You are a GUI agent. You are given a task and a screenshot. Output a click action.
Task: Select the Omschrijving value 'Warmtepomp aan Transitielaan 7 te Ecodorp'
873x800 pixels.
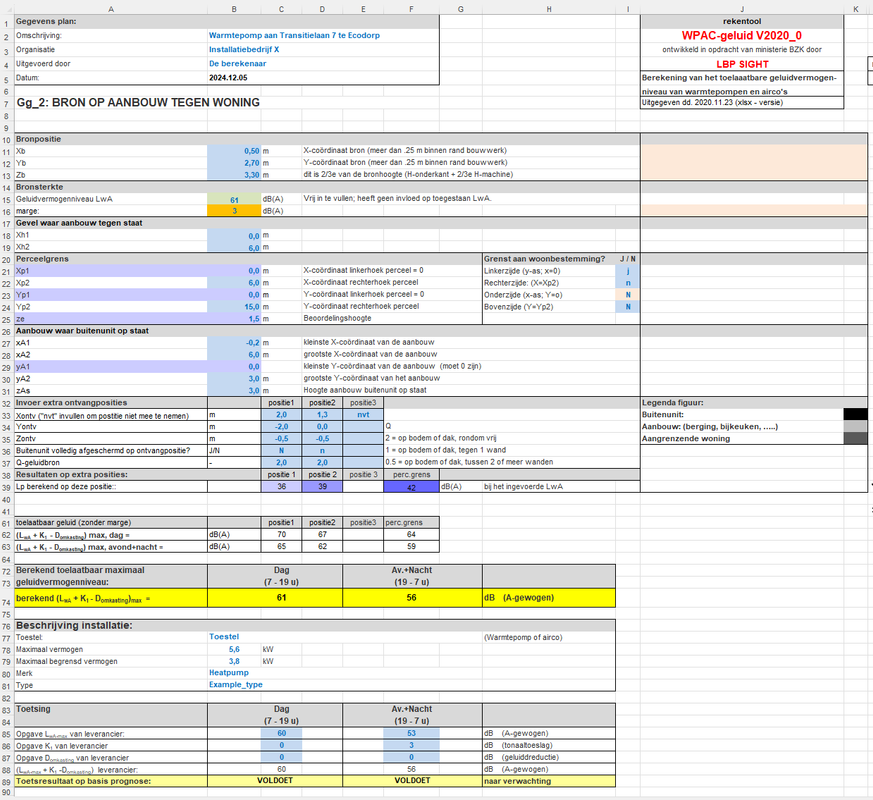294,35
